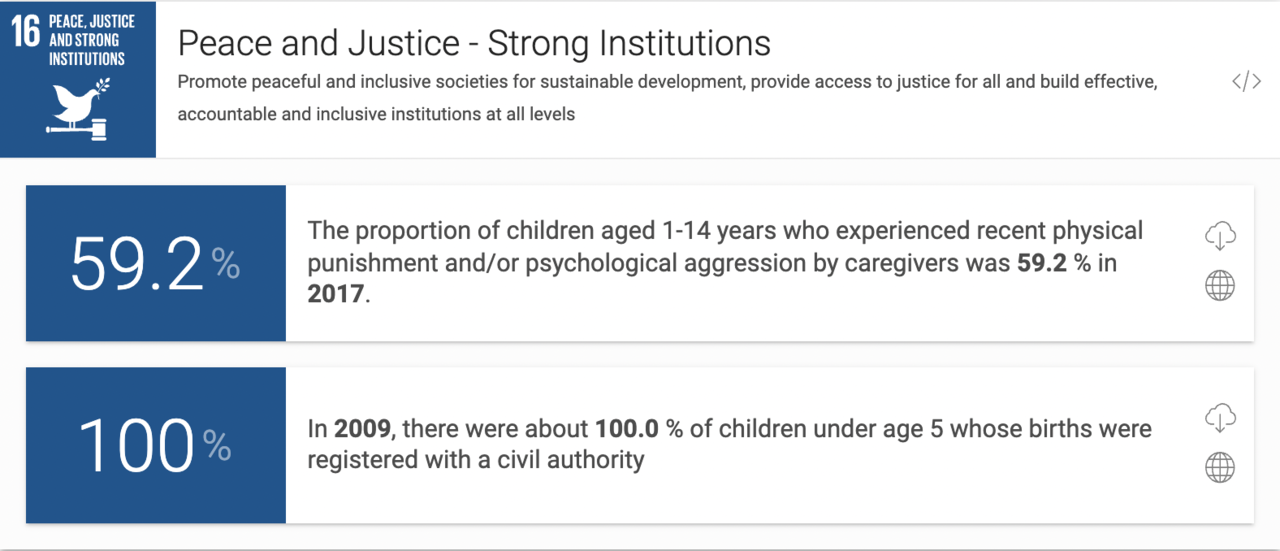
Task: Select the 100 % blue statistic box
Action: (x=156, y=445)
